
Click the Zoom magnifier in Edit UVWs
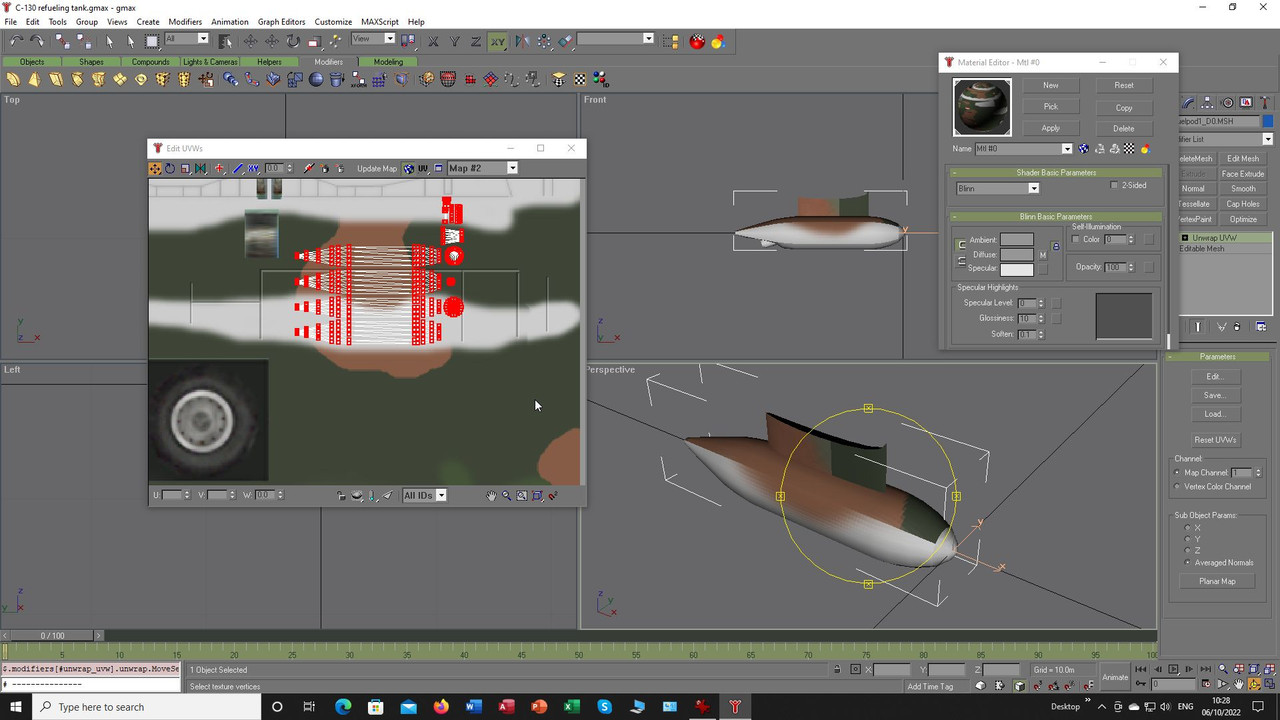point(506,495)
